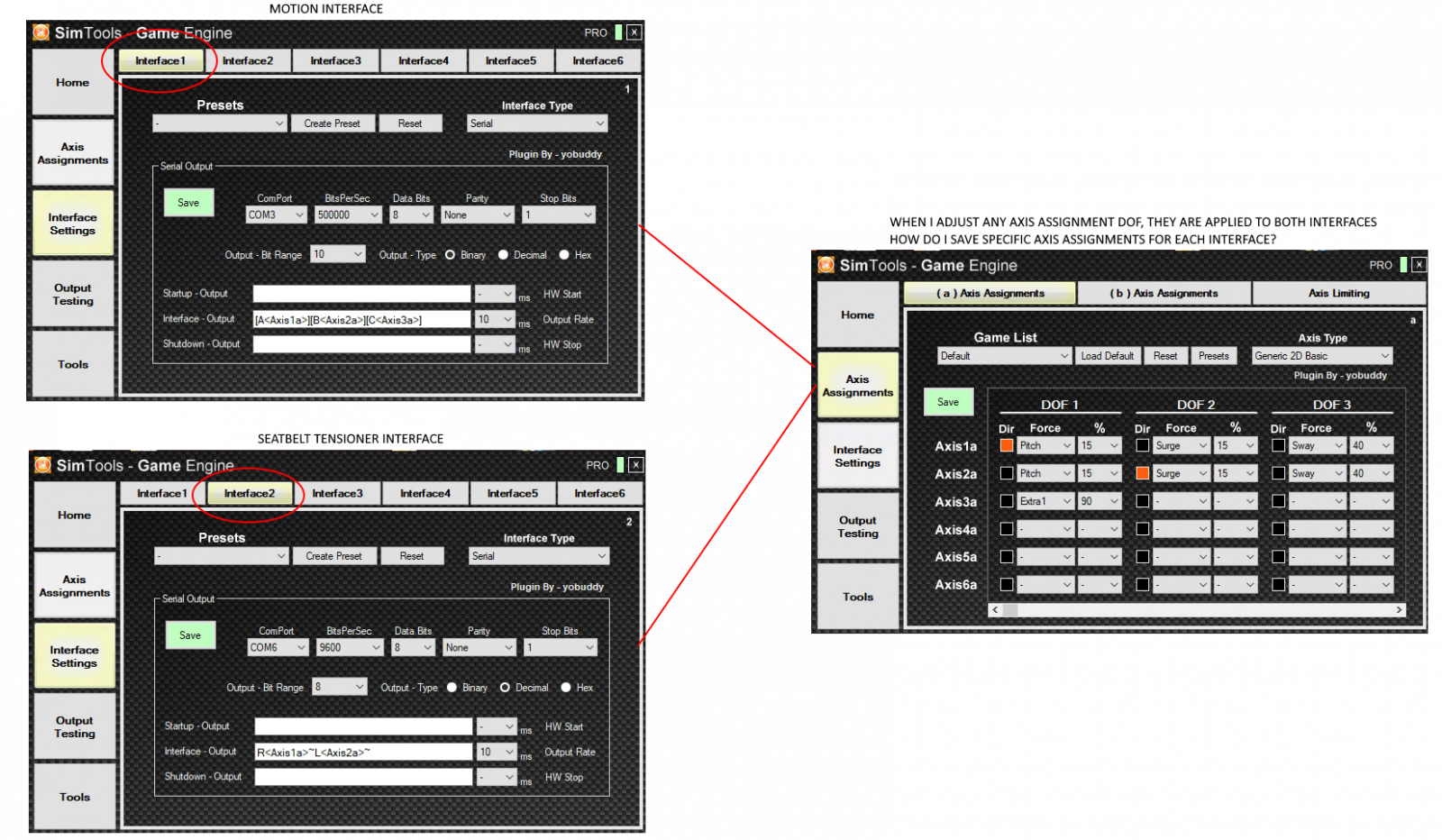
Task: Select Binary output type in Seatbelt Tensioner window
Action: click(452, 688)
